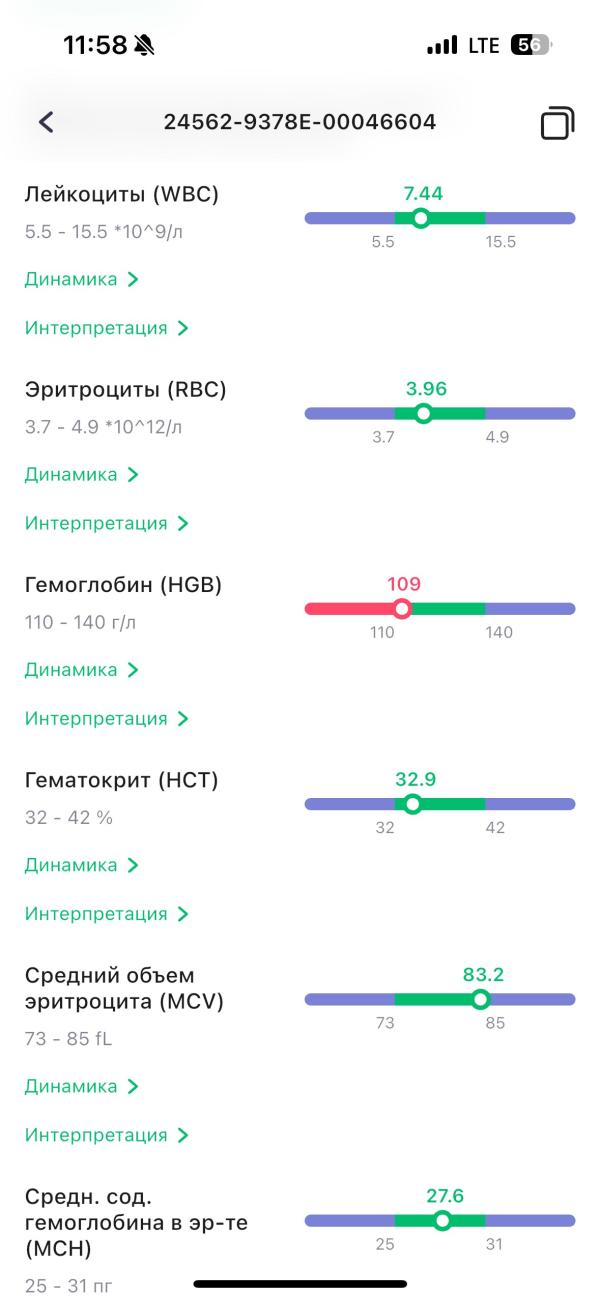Click the RBC range marker at 3.96
The height and width of the screenshot is (1300, 600).
click(423, 413)
